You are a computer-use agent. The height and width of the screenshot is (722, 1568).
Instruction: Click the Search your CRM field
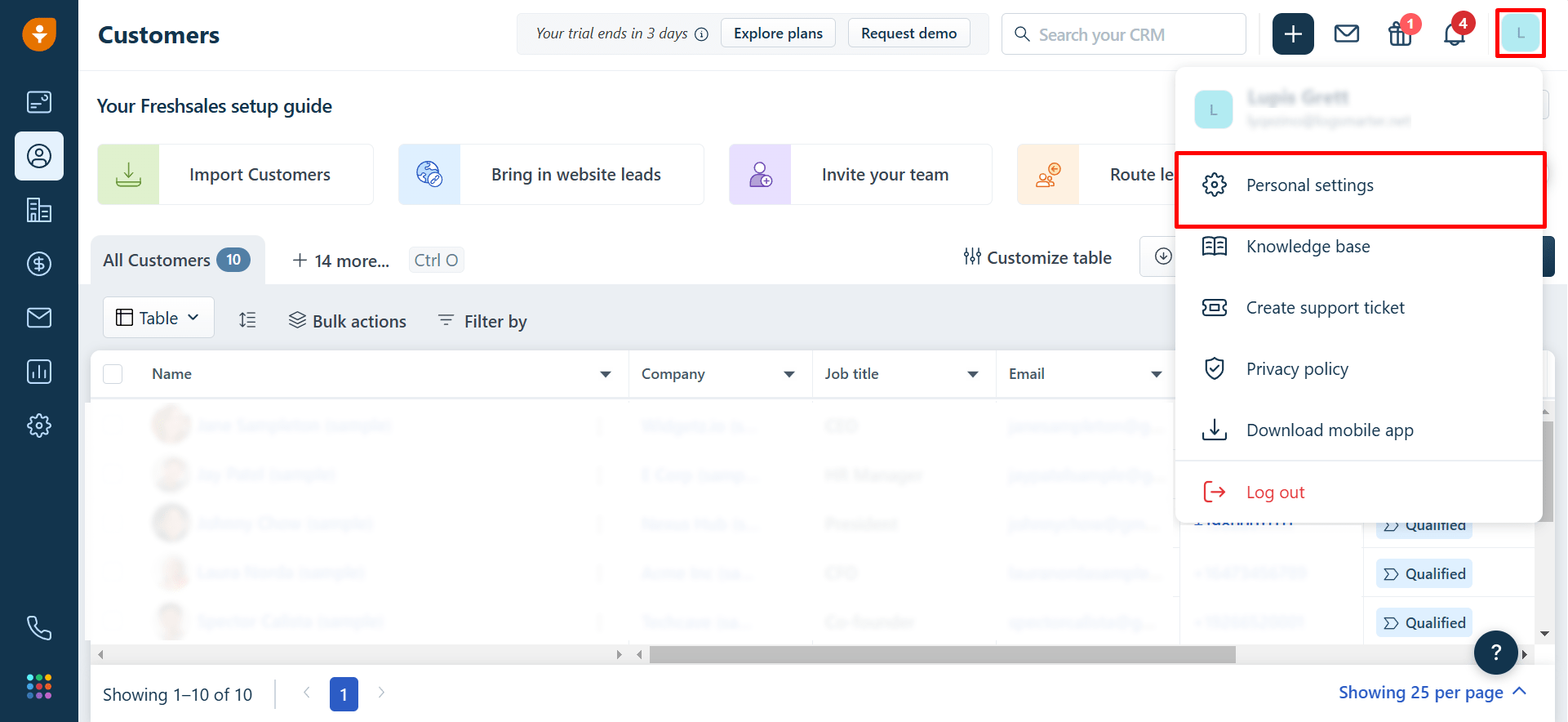click(1124, 34)
